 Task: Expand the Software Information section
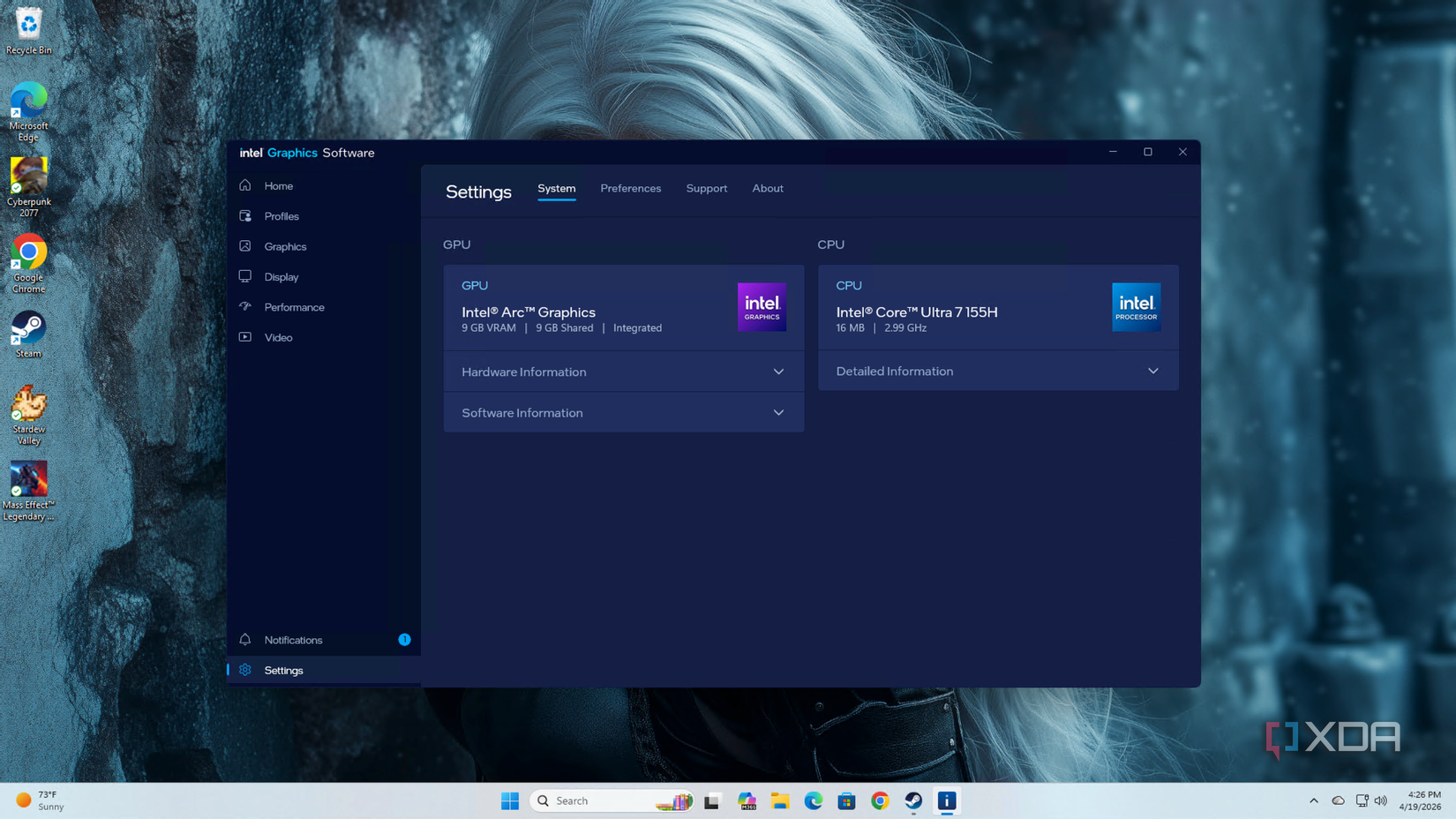pos(623,413)
